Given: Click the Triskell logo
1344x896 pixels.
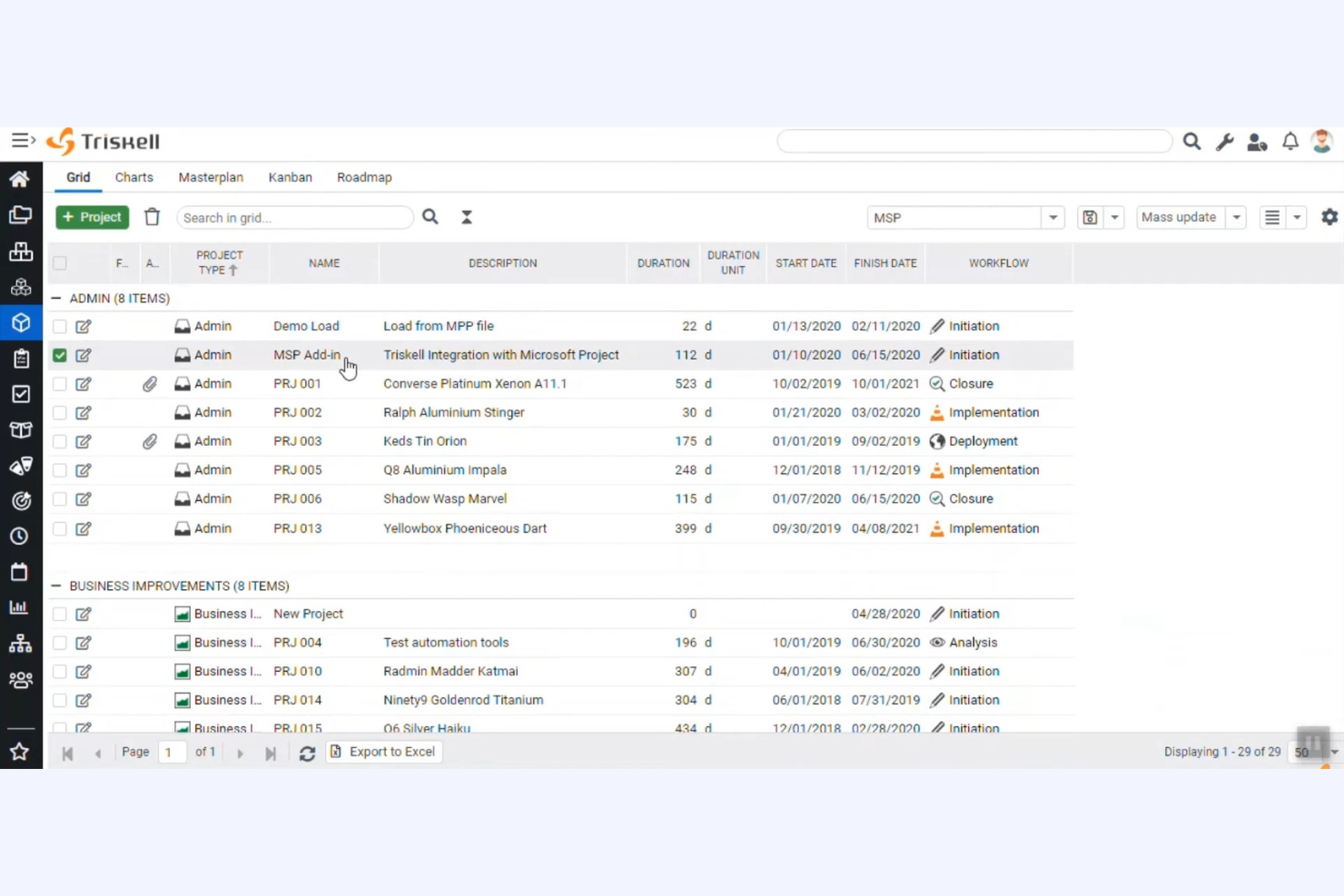Looking at the screenshot, I should pyautogui.click(x=103, y=142).
